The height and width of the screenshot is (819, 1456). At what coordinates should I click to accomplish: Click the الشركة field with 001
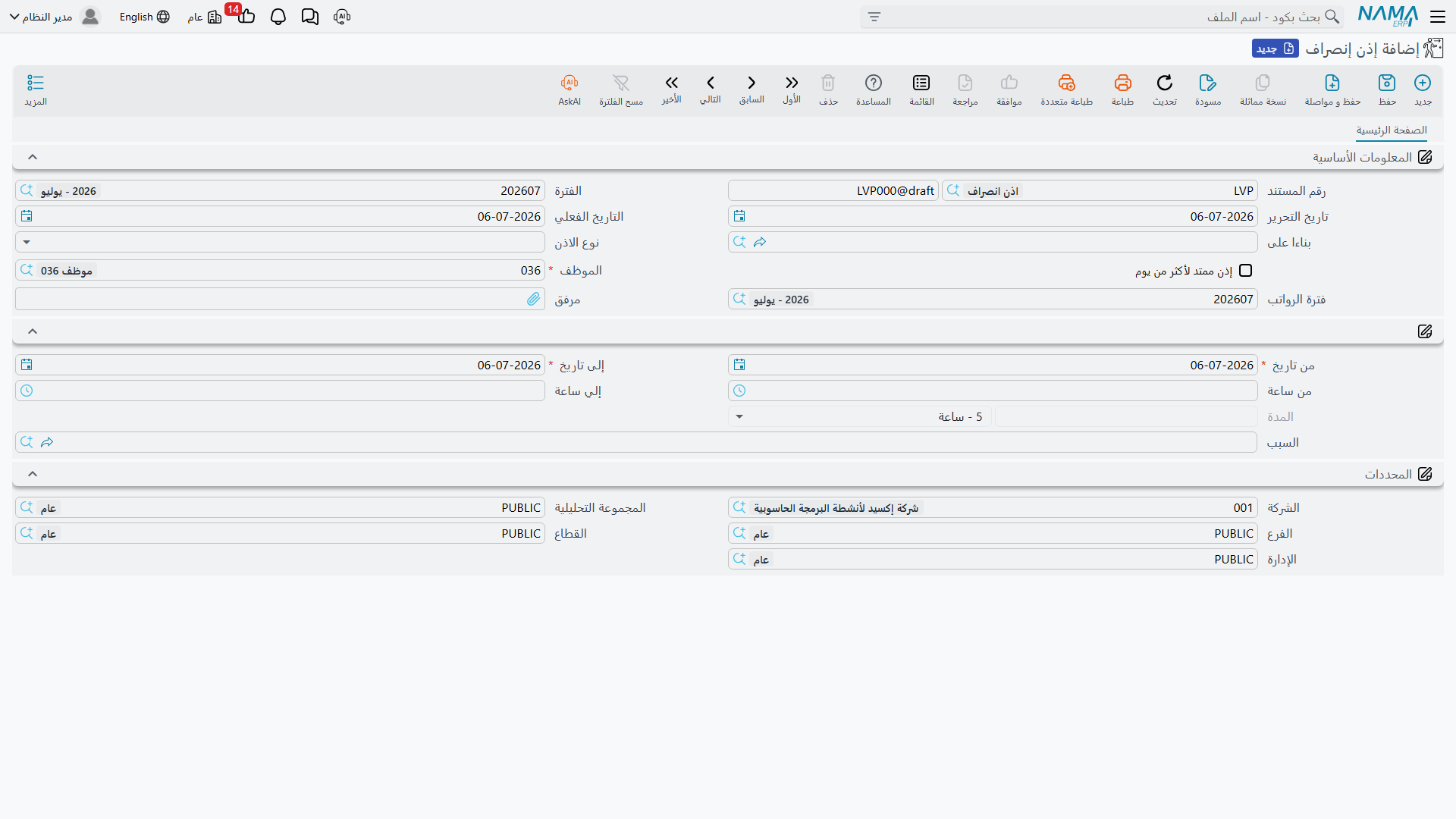pos(993,508)
